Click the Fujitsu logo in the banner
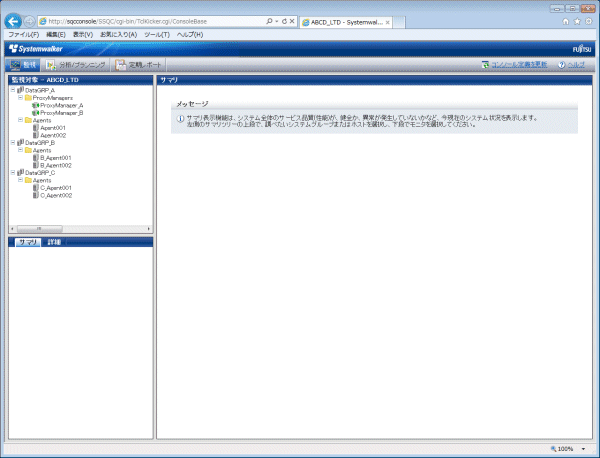 (582, 49)
